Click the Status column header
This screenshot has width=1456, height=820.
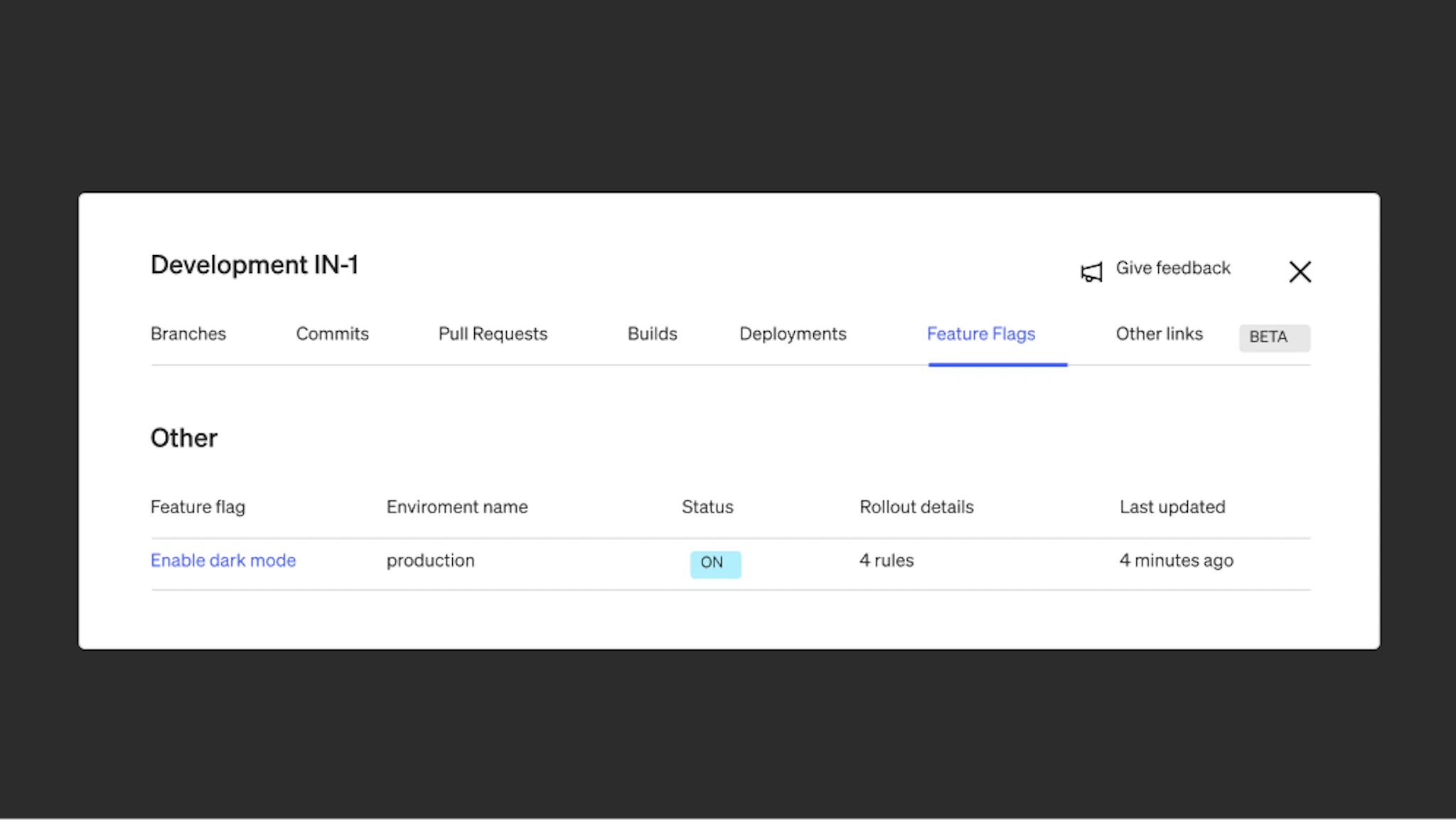pos(707,507)
